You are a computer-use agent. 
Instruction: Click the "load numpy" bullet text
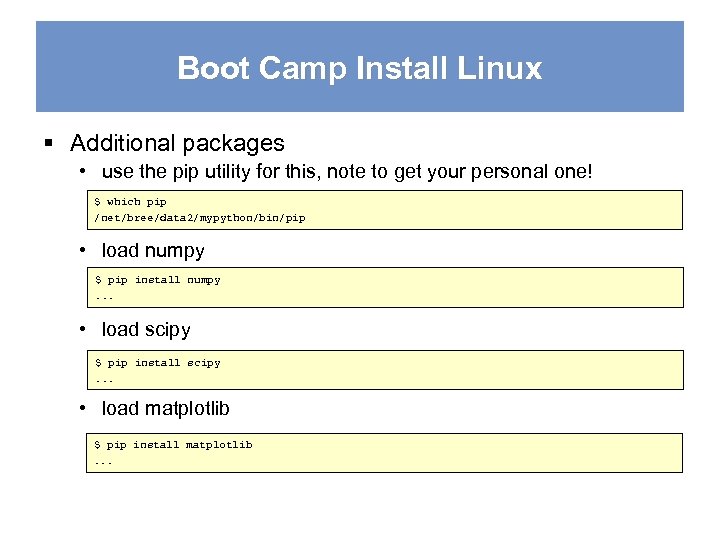pos(153,251)
